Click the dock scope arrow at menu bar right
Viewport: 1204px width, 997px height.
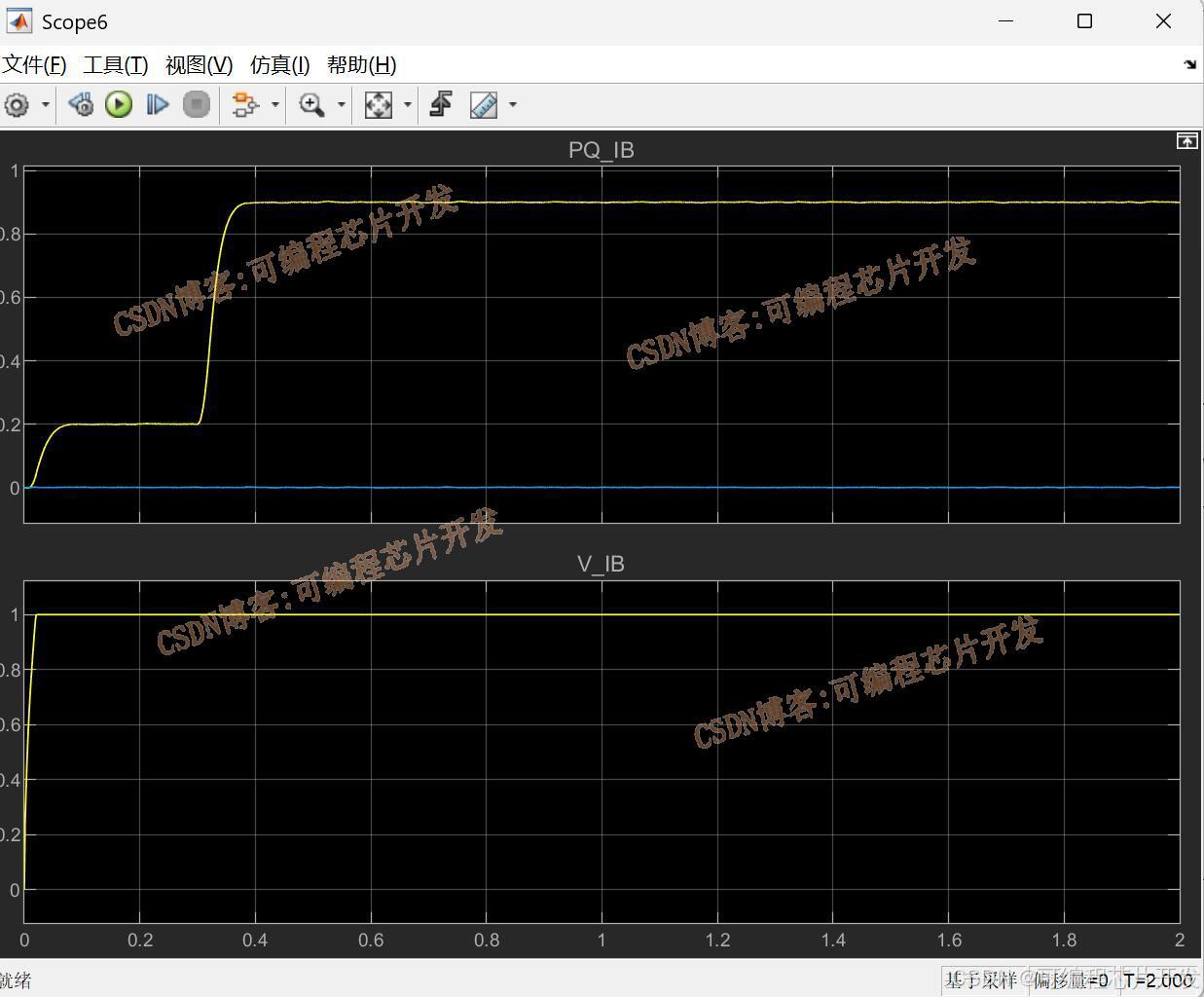coord(1189,64)
